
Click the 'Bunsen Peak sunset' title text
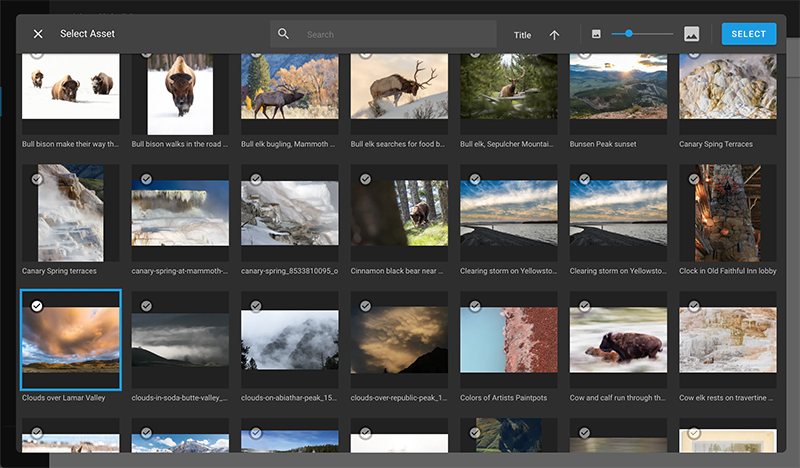603,144
